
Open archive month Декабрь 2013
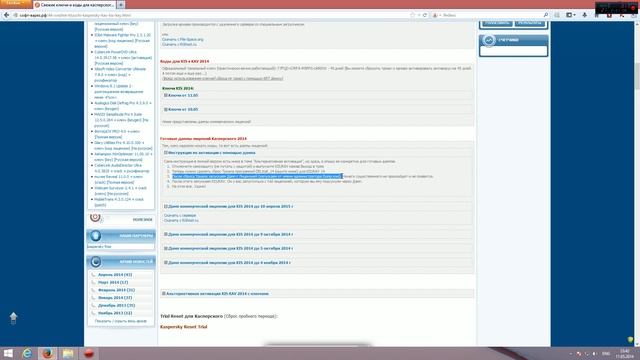pos(116,305)
